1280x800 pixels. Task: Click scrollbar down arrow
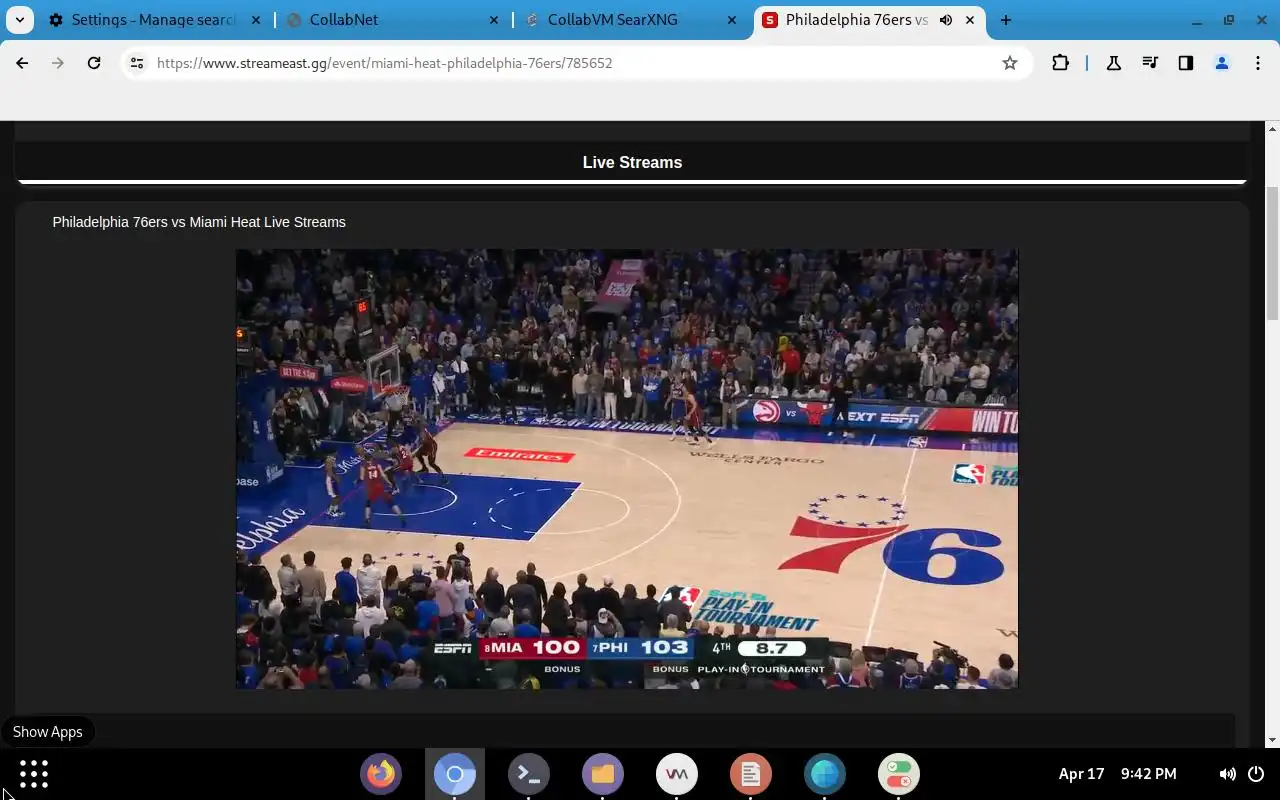(1273, 740)
